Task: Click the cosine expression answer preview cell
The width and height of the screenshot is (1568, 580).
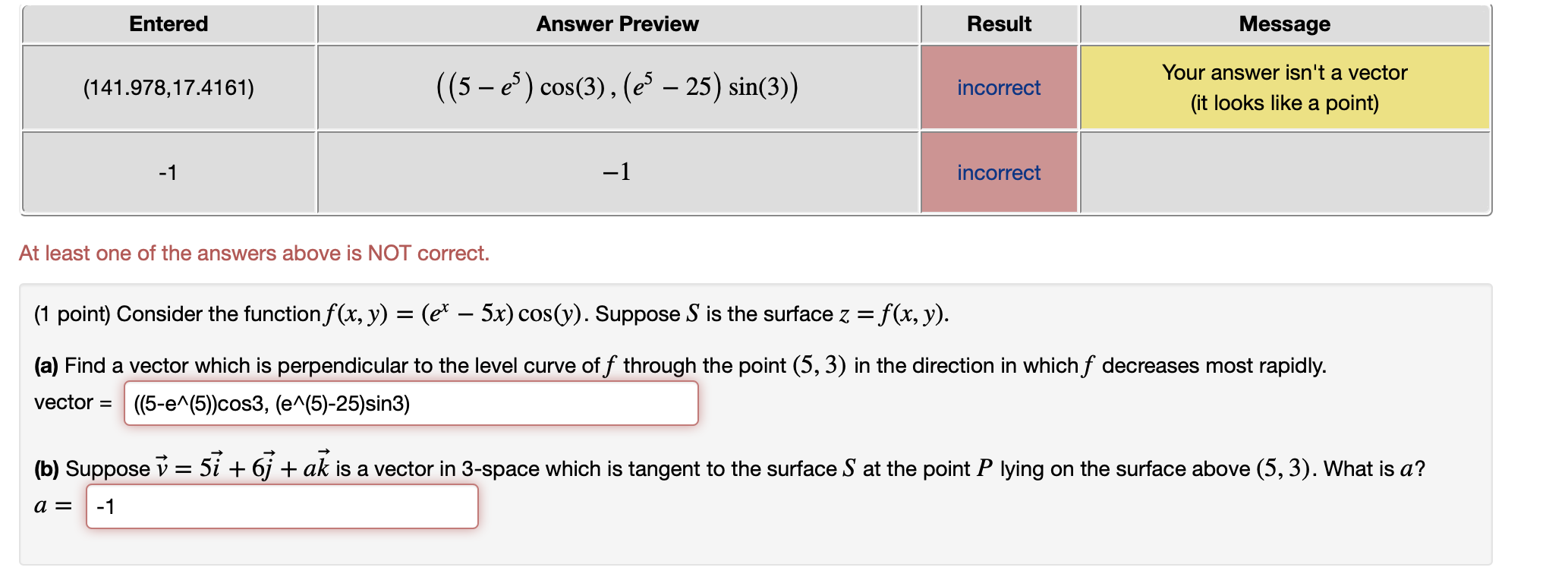Action: tap(617, 87)
